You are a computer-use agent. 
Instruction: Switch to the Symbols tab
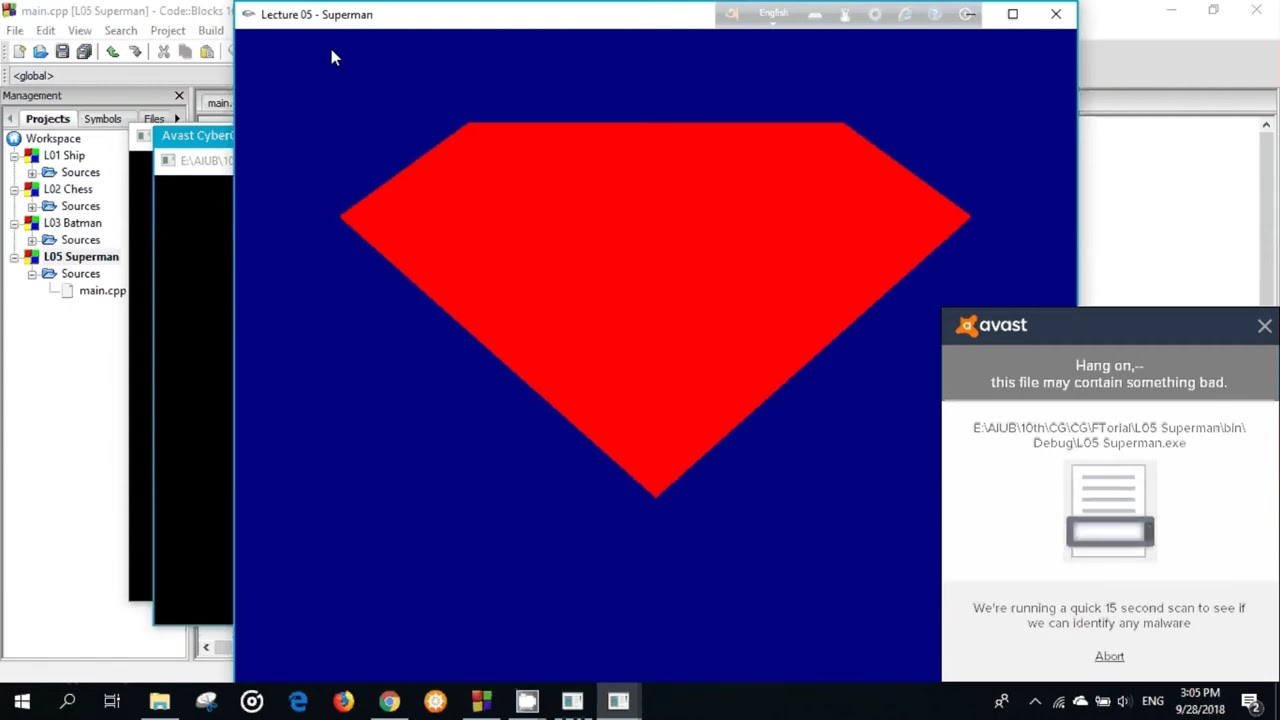pos(103,119)
